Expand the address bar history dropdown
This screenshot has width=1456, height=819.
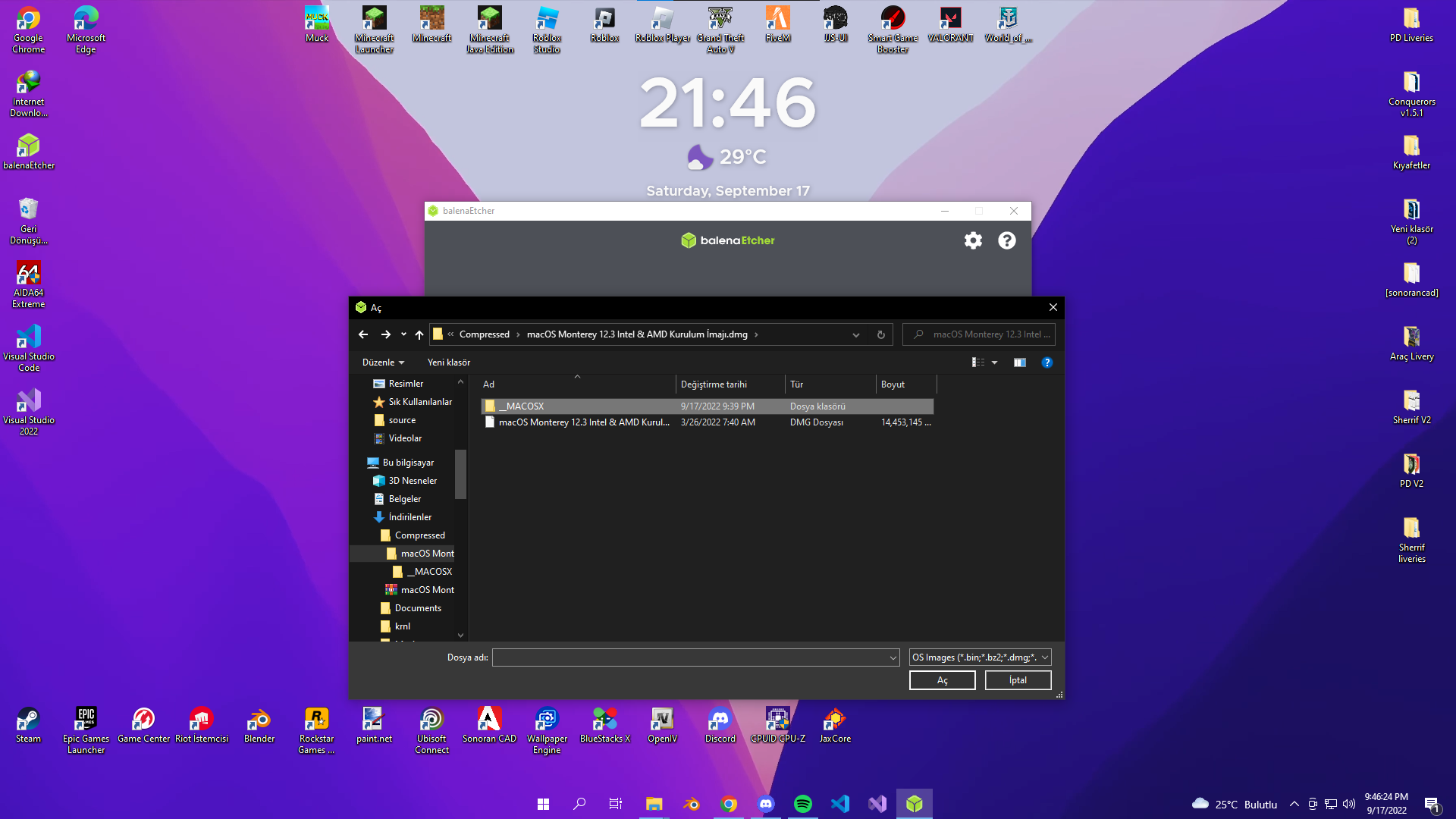(x=855, y=334)
